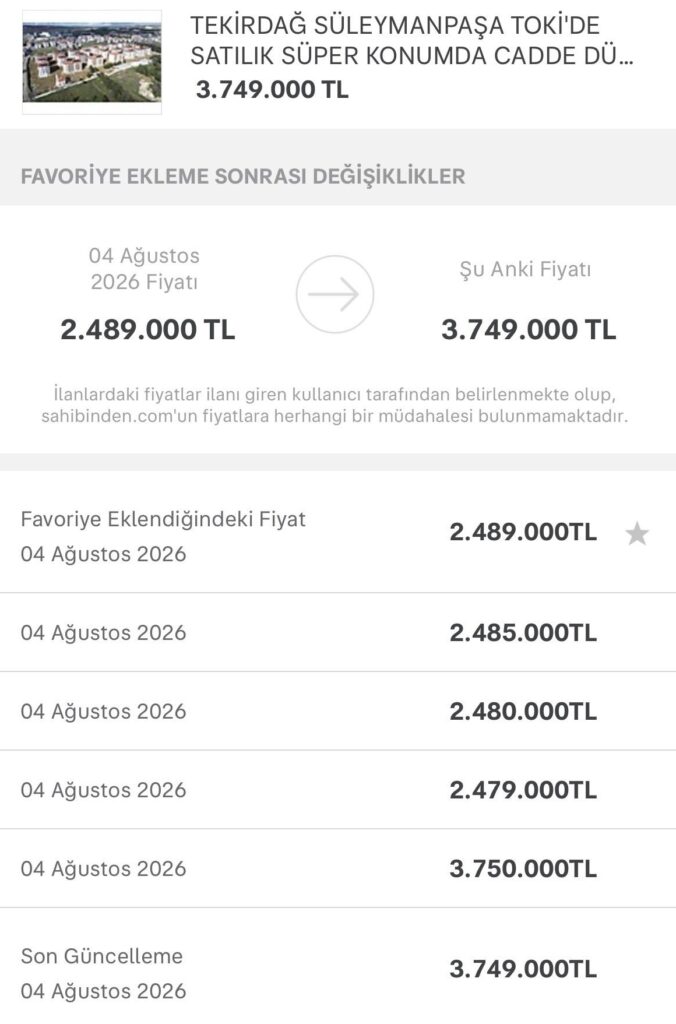
Task: Select the FAVORİYE EKLEME SONRASI DEĞİŞİKLİKLER header
Action: coord(243,176)
